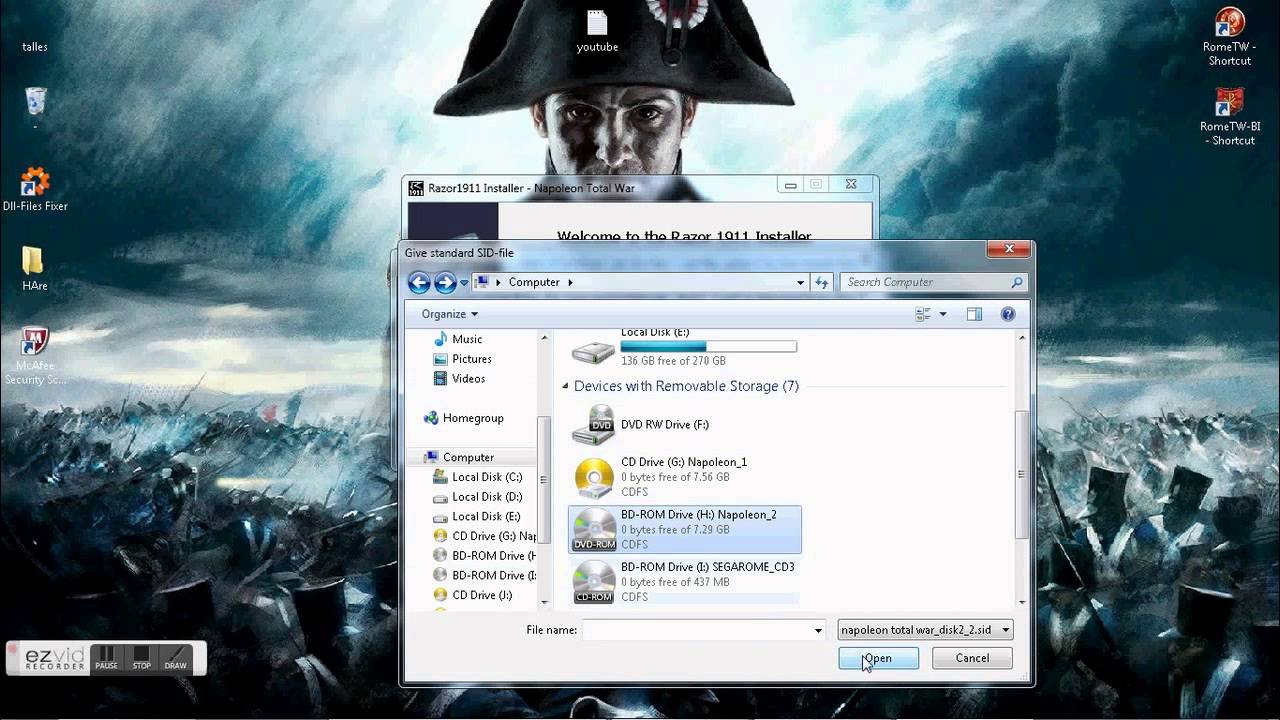Launch McAfee Security Scan desktop shortcut
Viewport: 1280px width, 720px height.
click(35, 356)
